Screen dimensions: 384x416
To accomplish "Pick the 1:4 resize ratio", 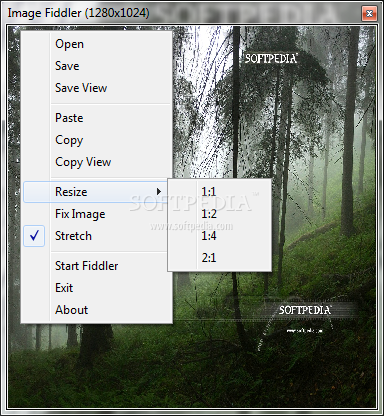I will (x=220, y=236).
